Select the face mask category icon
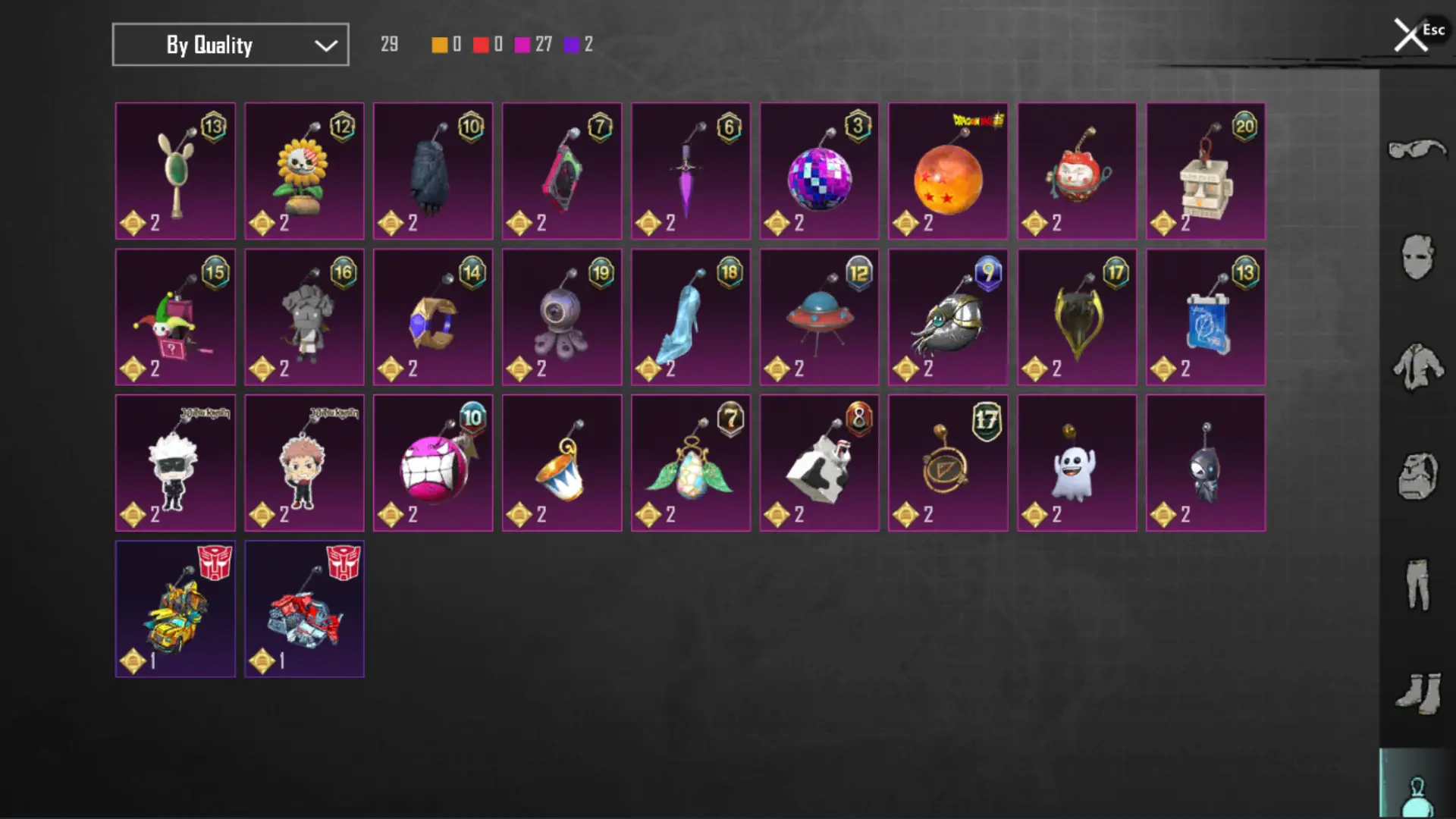This screenshot has width=1456, height=819. click(x=1417, y=257)
